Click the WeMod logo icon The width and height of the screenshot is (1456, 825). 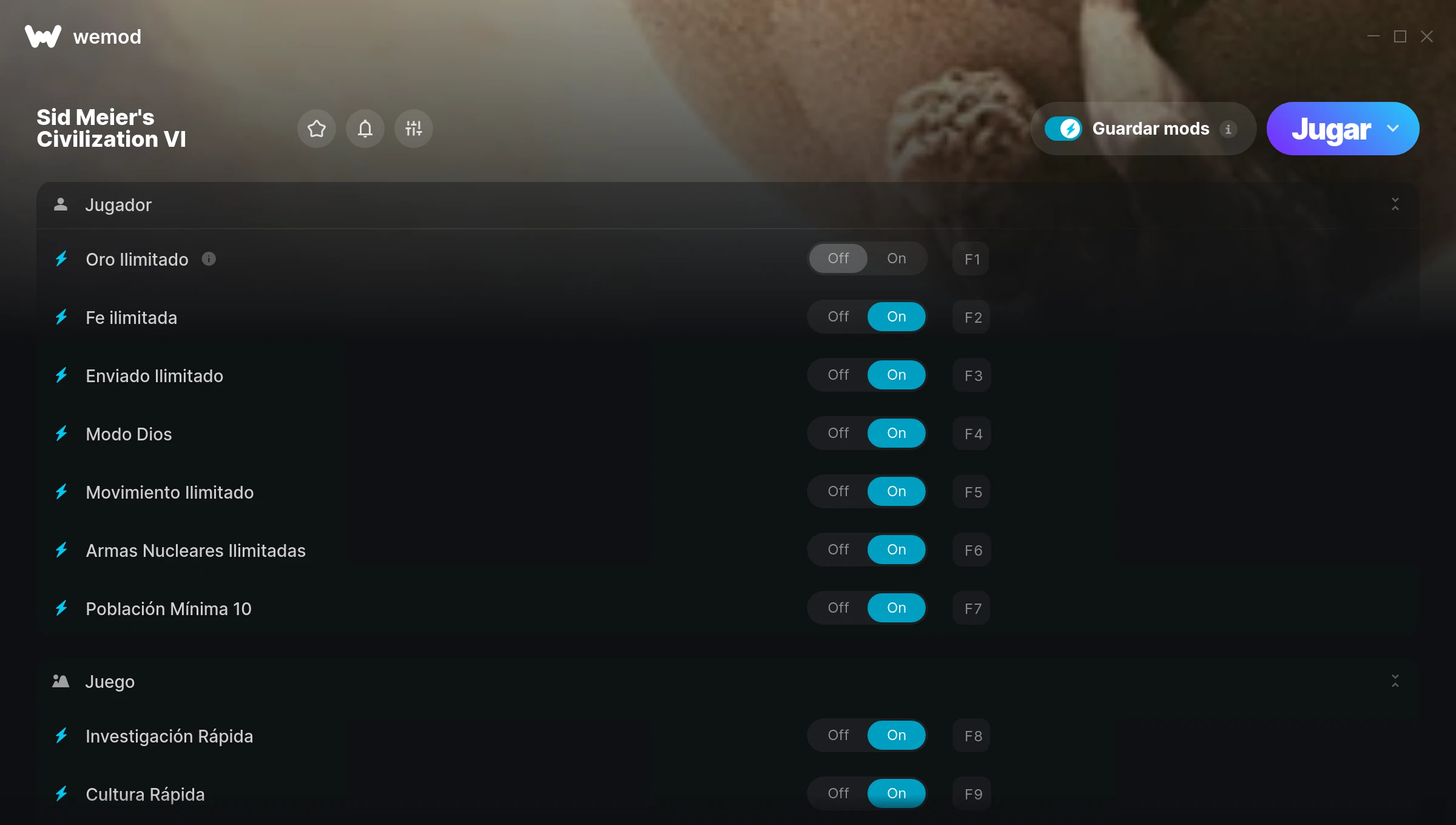pyautogui.click(x=43, y=36)
